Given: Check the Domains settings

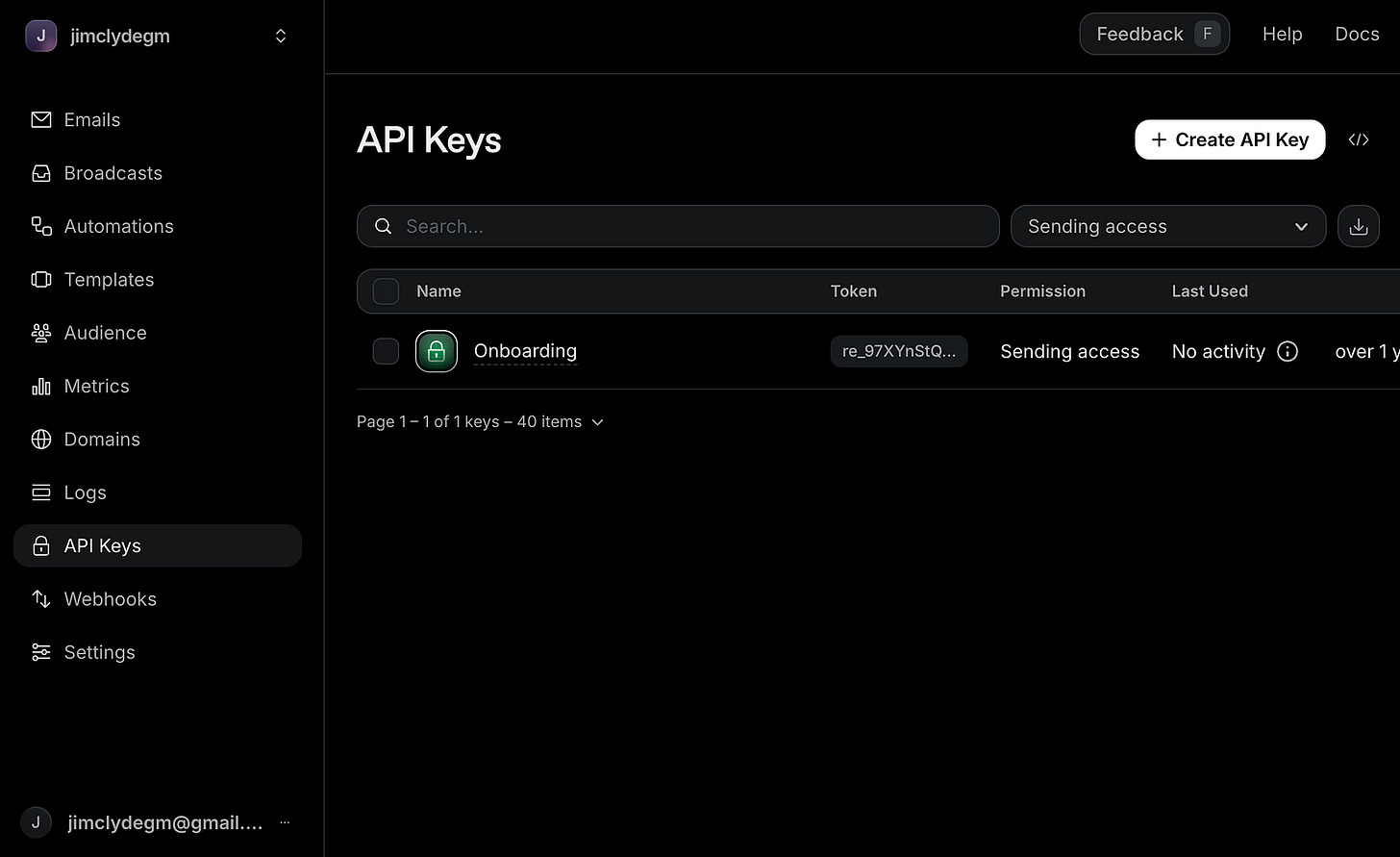Looking at the screenshot, I should [x=102, y=439].
